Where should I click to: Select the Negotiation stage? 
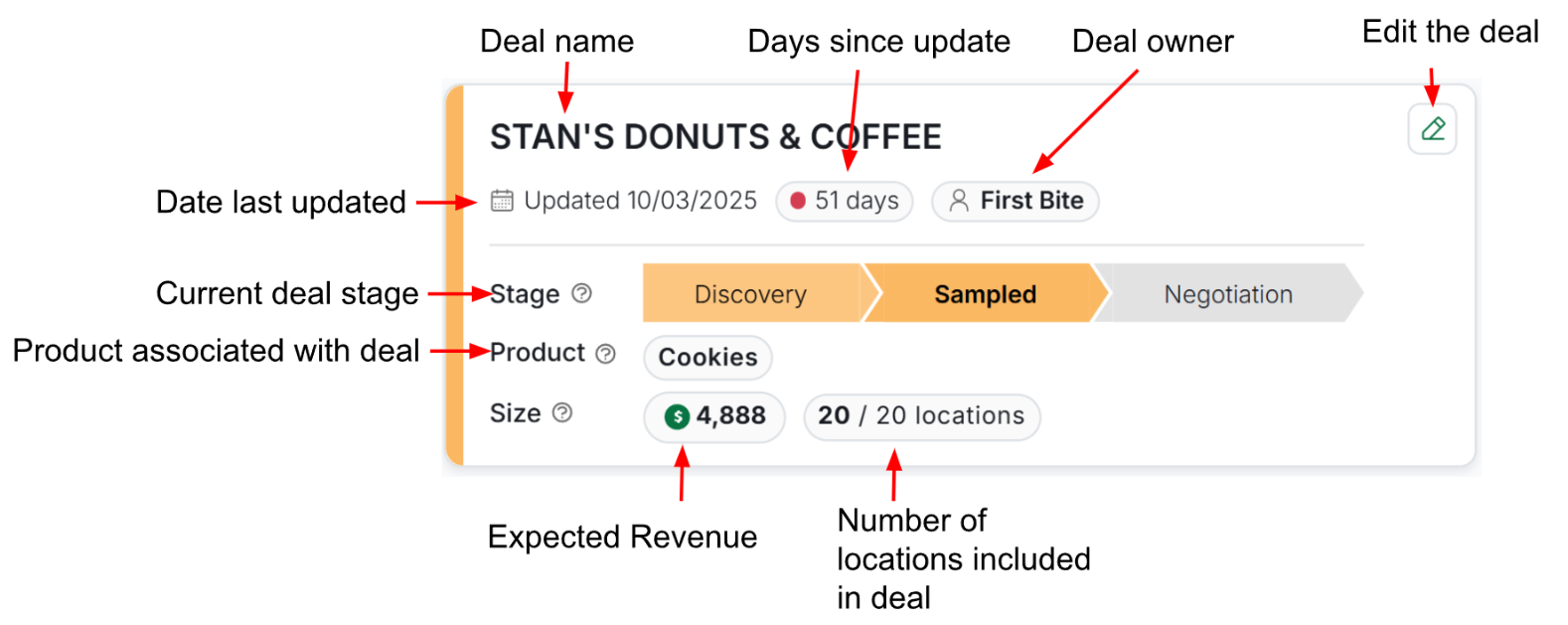click(1229, 294)
